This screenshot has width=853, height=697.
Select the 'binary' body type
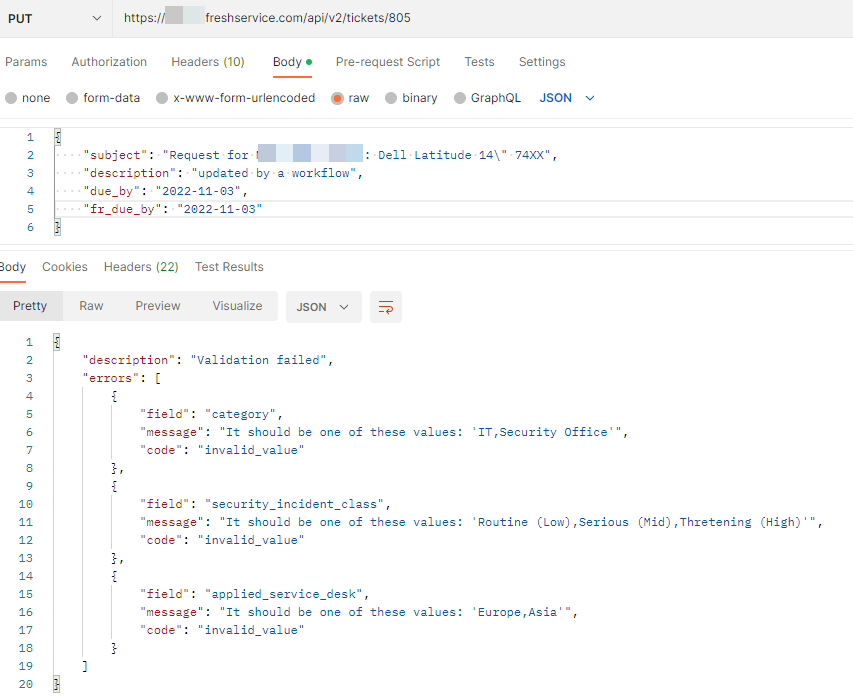(411, 98)
